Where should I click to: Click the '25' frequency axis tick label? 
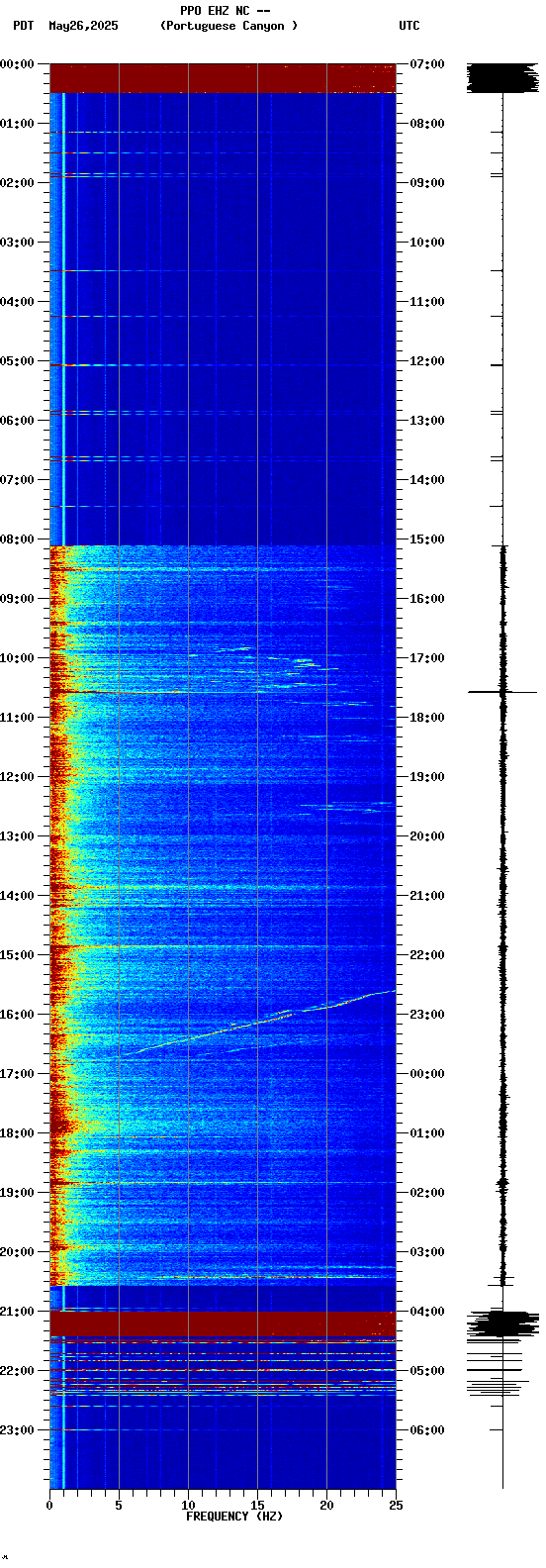[x=396, y=1506]
